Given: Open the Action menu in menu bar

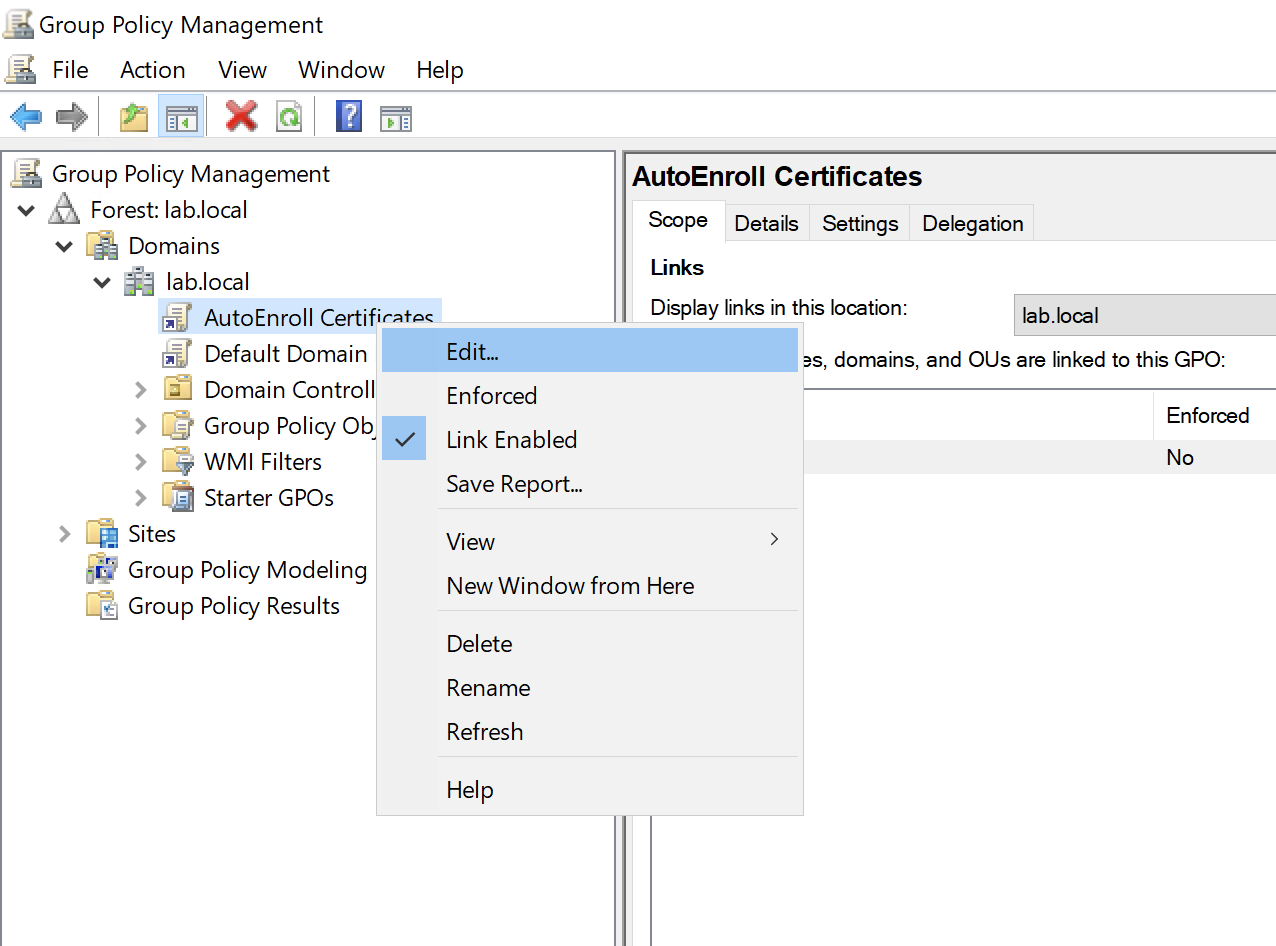Looking at the screenshot, I should coord(152,70).
